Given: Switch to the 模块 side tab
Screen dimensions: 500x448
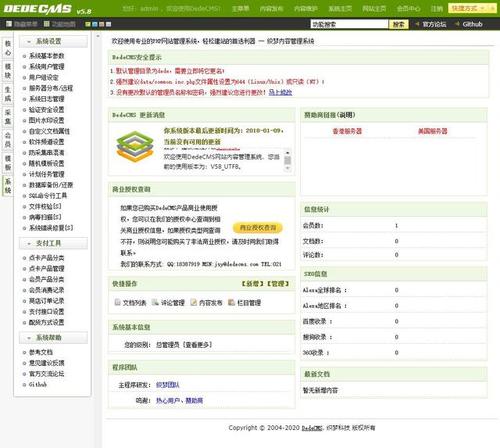Looking at the screenshot, I should (8, 71).
